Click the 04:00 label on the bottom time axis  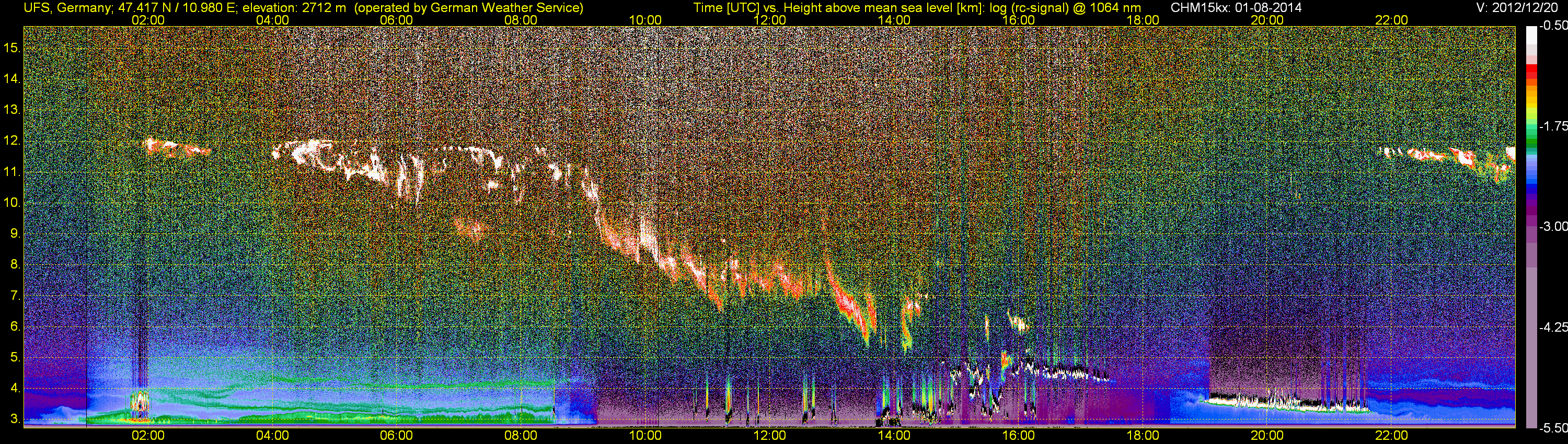(272, 436)
